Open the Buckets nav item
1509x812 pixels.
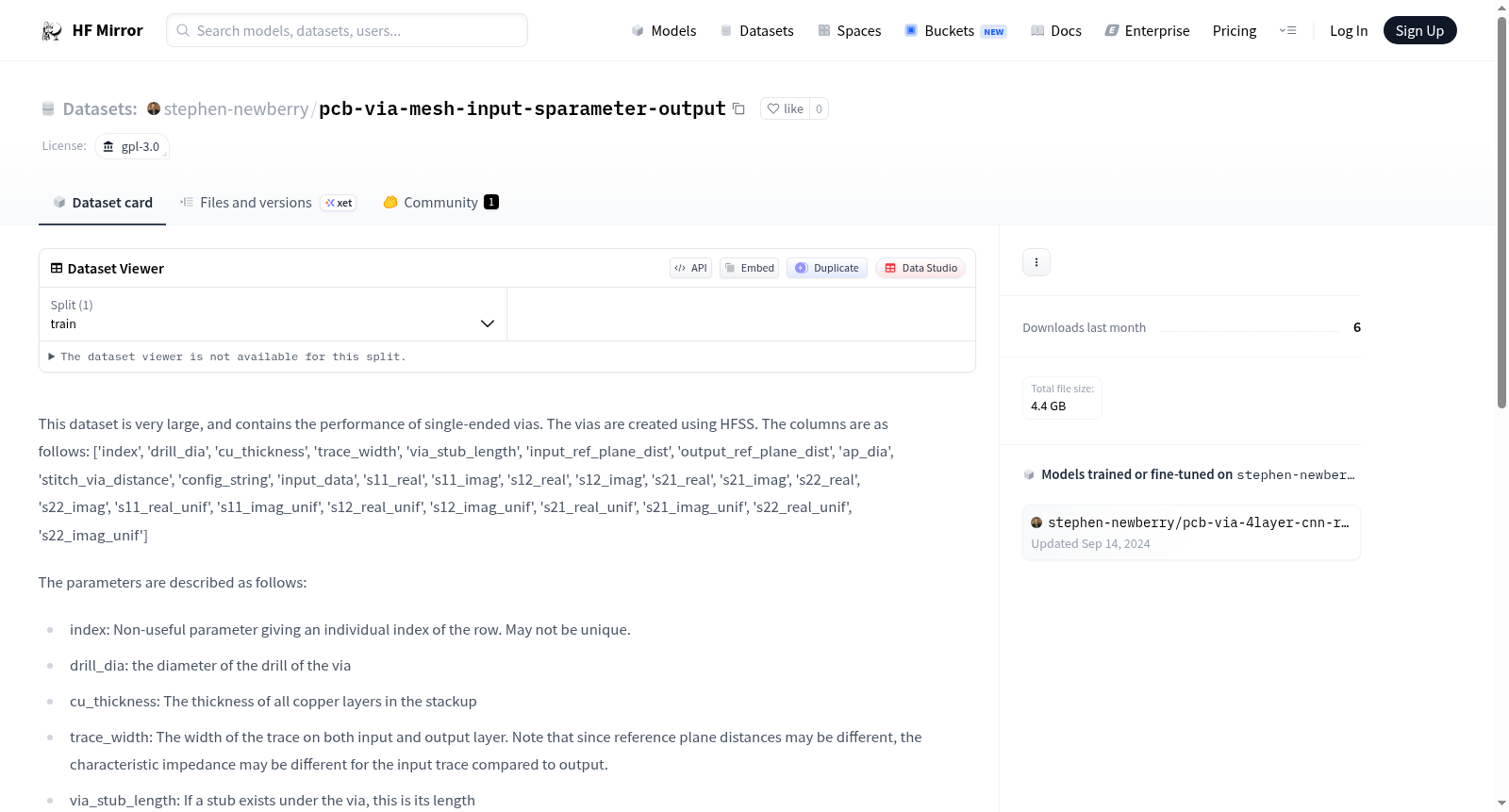pos(955,31)
